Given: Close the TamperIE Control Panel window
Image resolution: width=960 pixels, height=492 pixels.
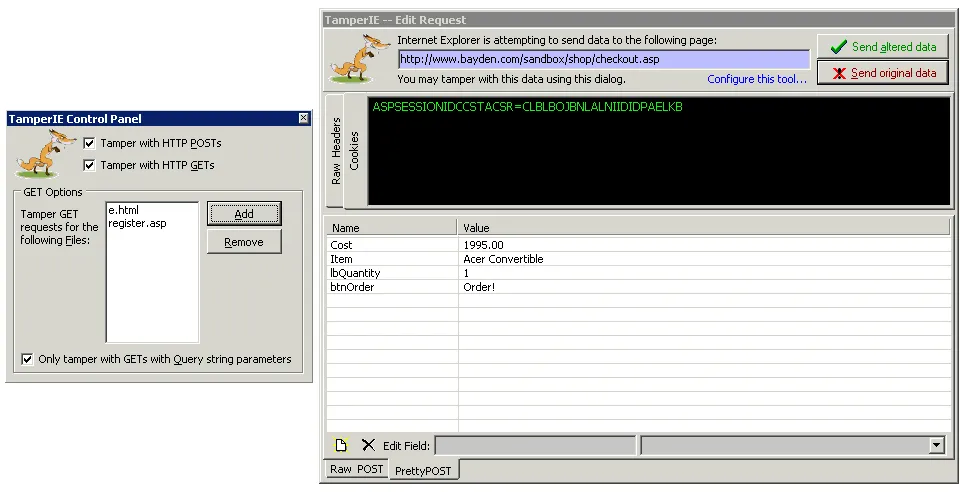Looking at the screenshot, I should coord(303,118).
